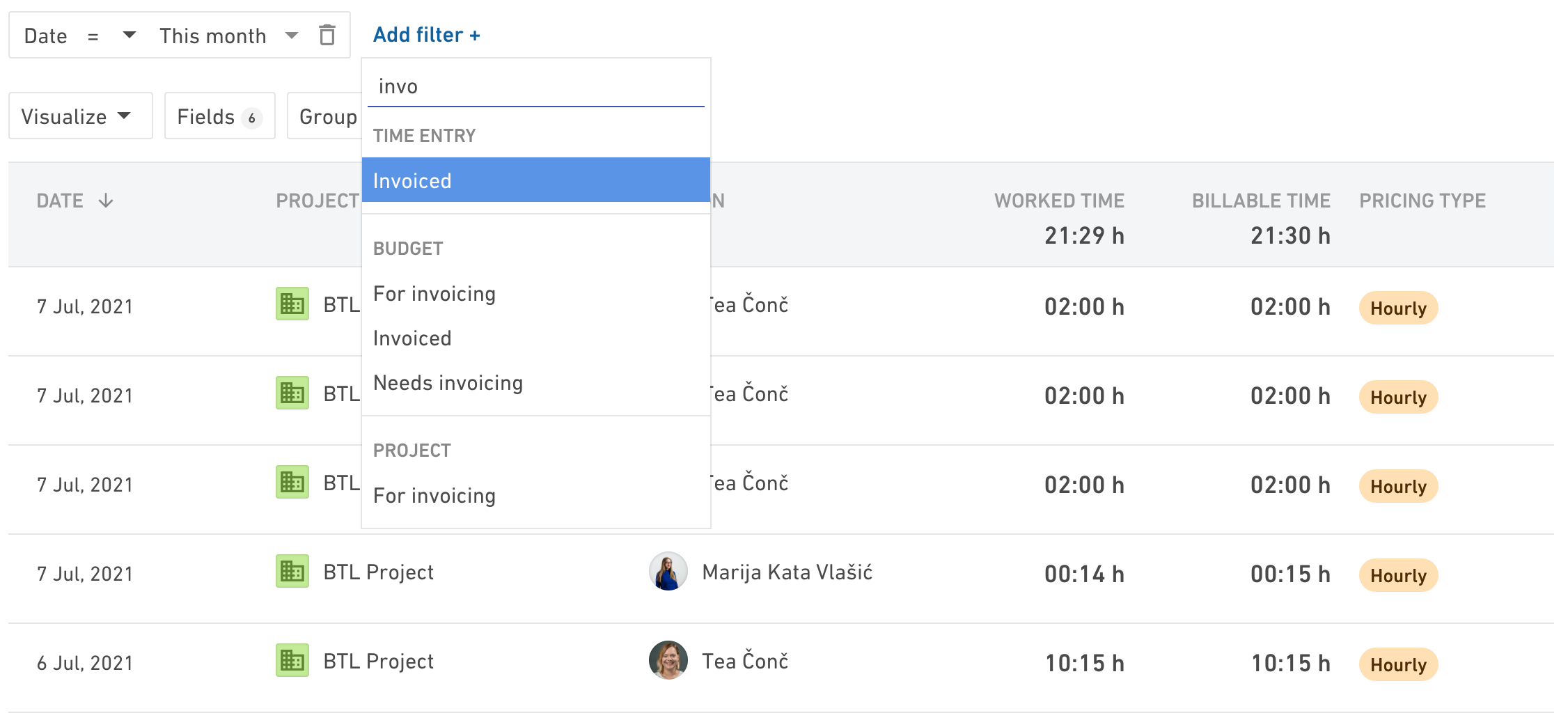Image resolution: width=1568 pixels, height=720 pixels.
Task: Click the filter search field containing invo
Action: [536, 86]
